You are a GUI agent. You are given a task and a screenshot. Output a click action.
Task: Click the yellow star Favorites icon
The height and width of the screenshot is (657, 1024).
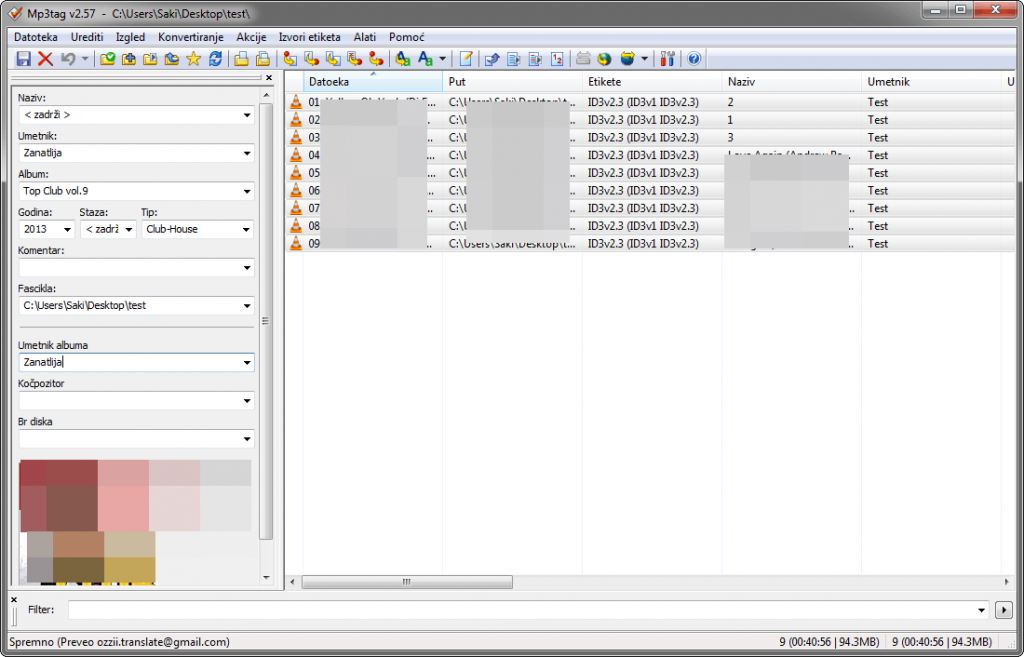193,59
